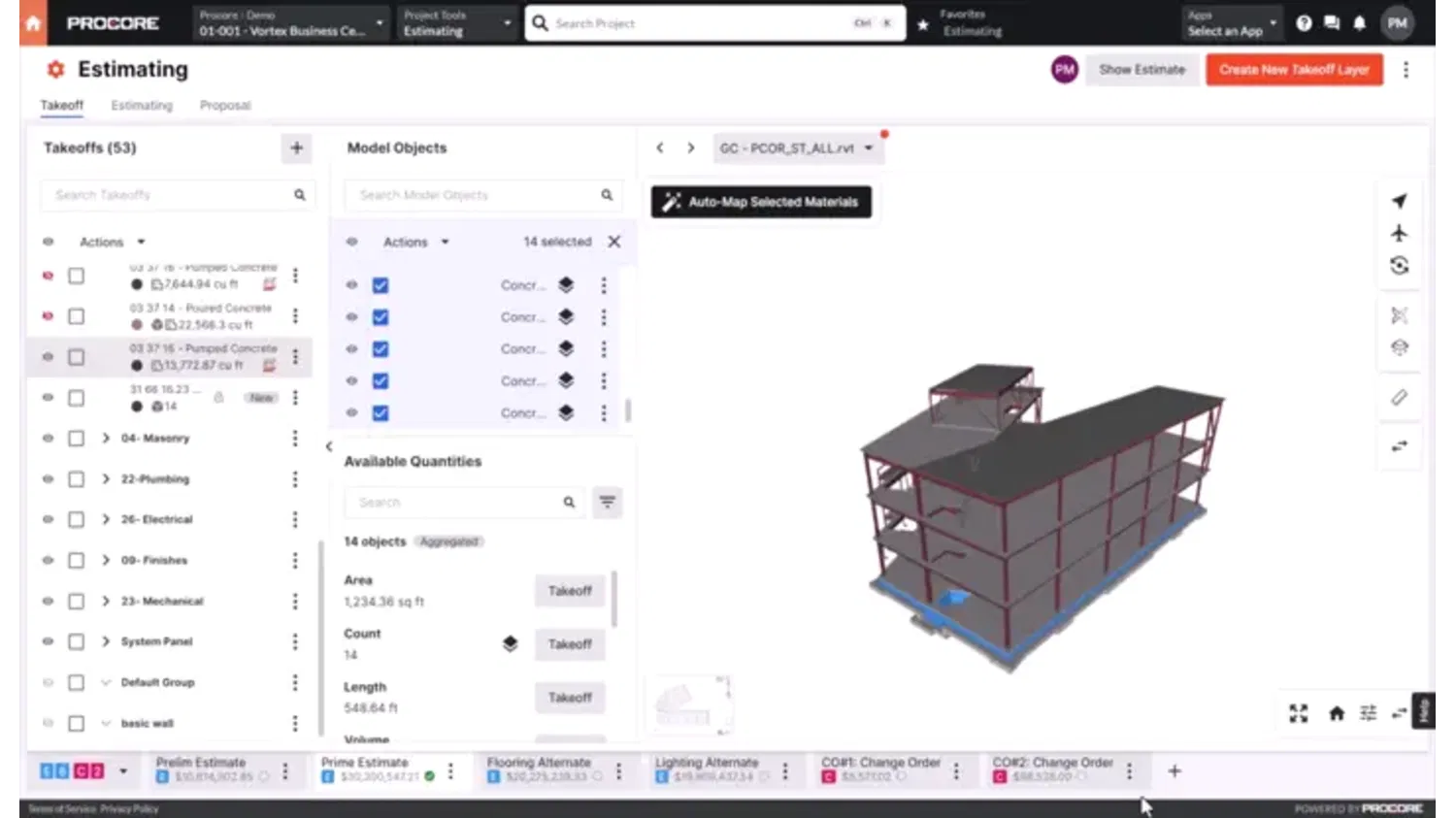
Task: Activate the fly-mode airplane tool in the viewer
Action: 1399,233
